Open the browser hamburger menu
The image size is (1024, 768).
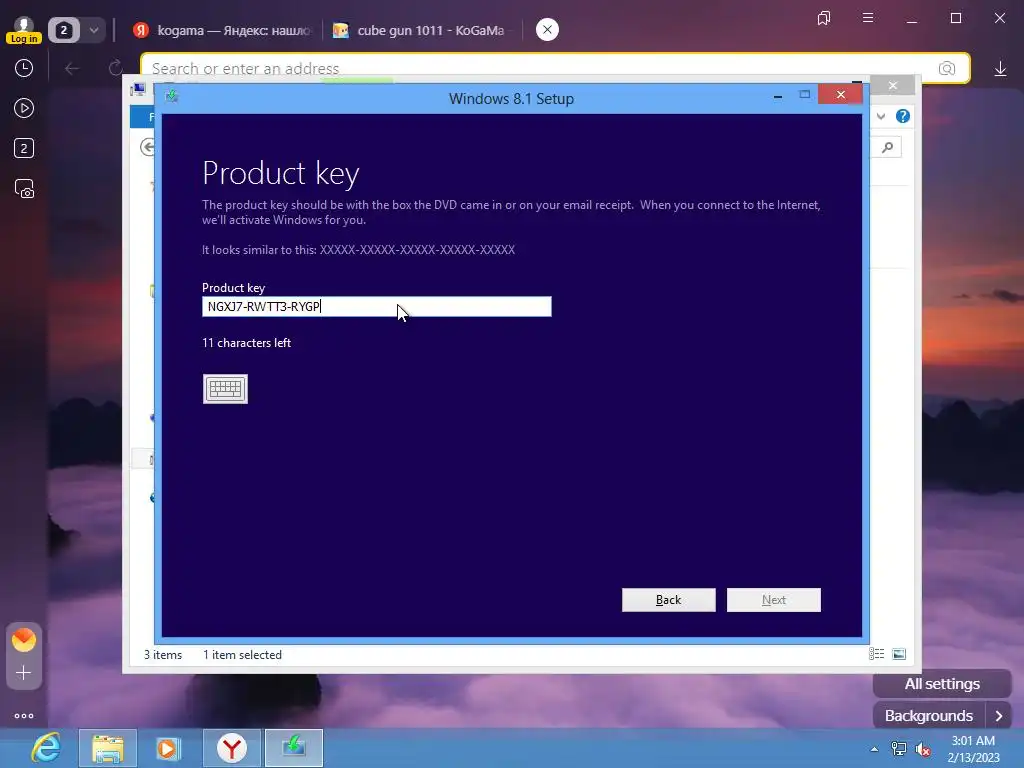click(x=868, y=18)
